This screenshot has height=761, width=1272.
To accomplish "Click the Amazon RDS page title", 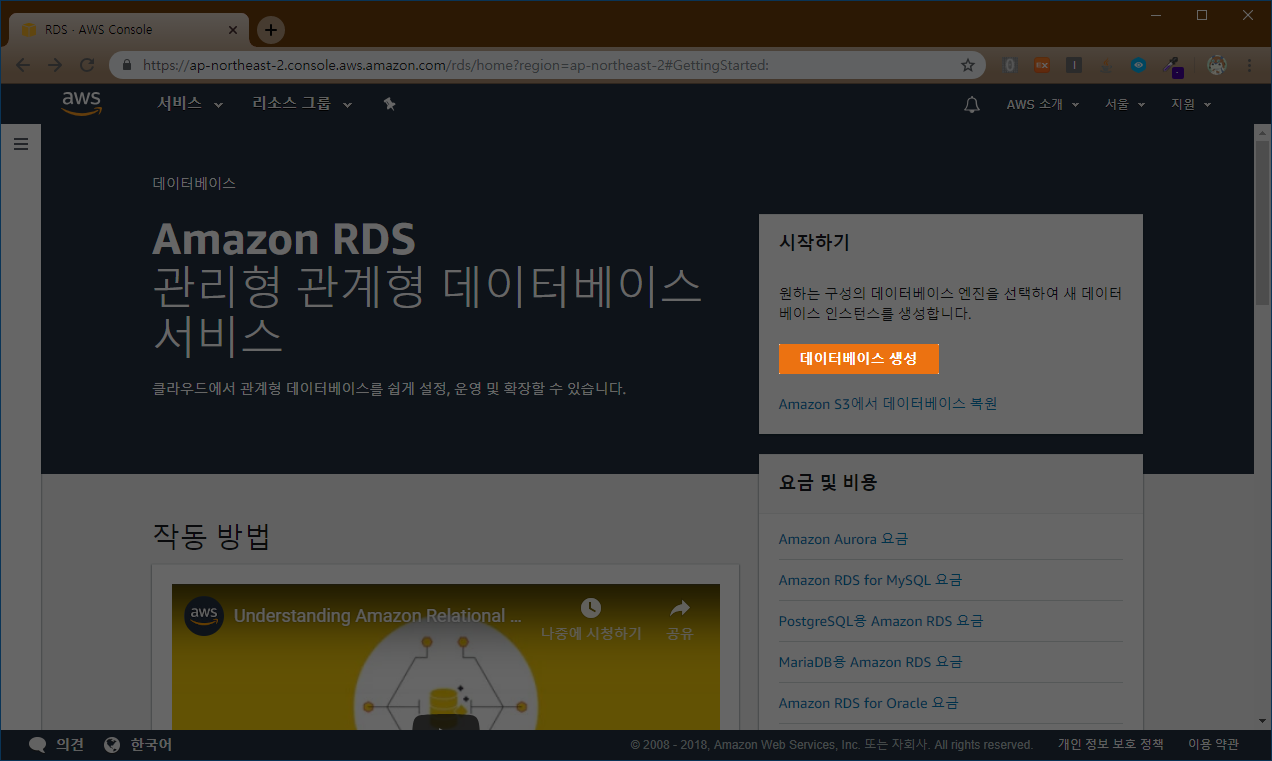I will [x=284, y=239].
